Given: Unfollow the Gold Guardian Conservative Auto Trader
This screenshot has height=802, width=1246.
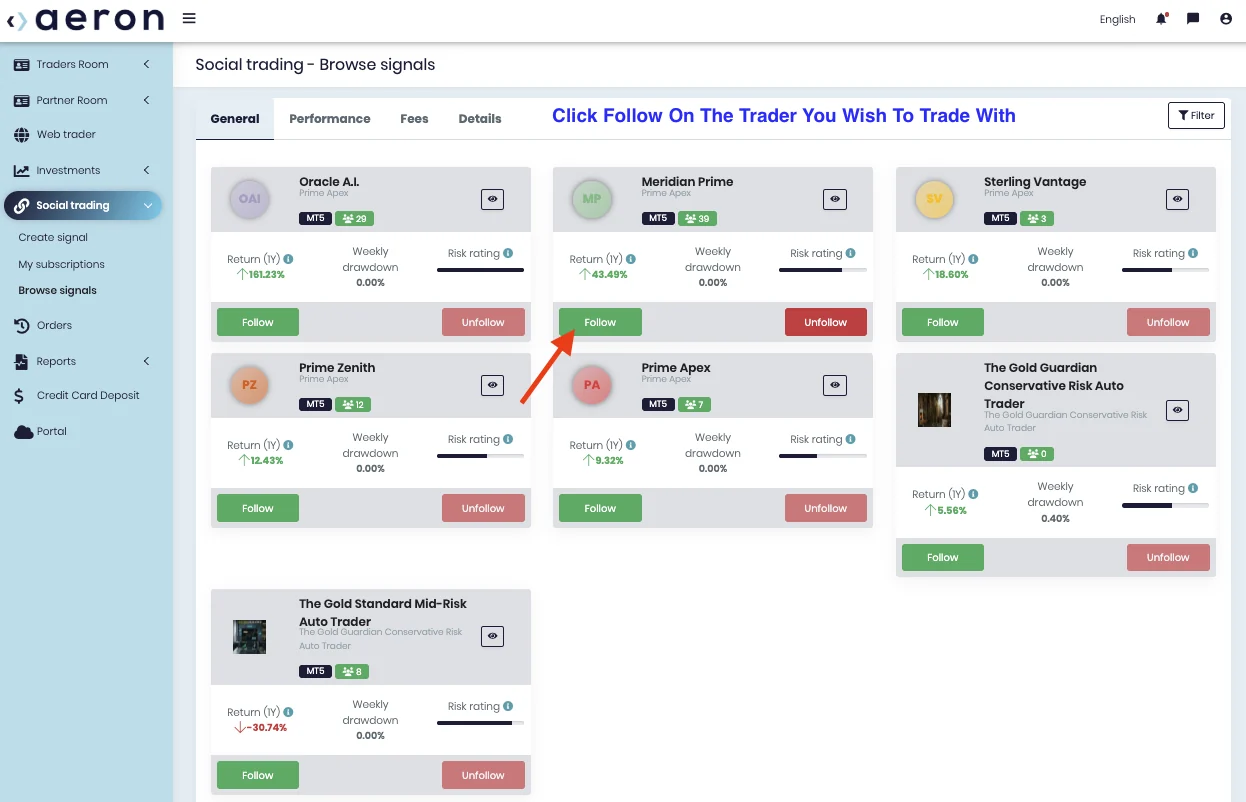Looking at the screenshot, I should [x=1168, y=557].
